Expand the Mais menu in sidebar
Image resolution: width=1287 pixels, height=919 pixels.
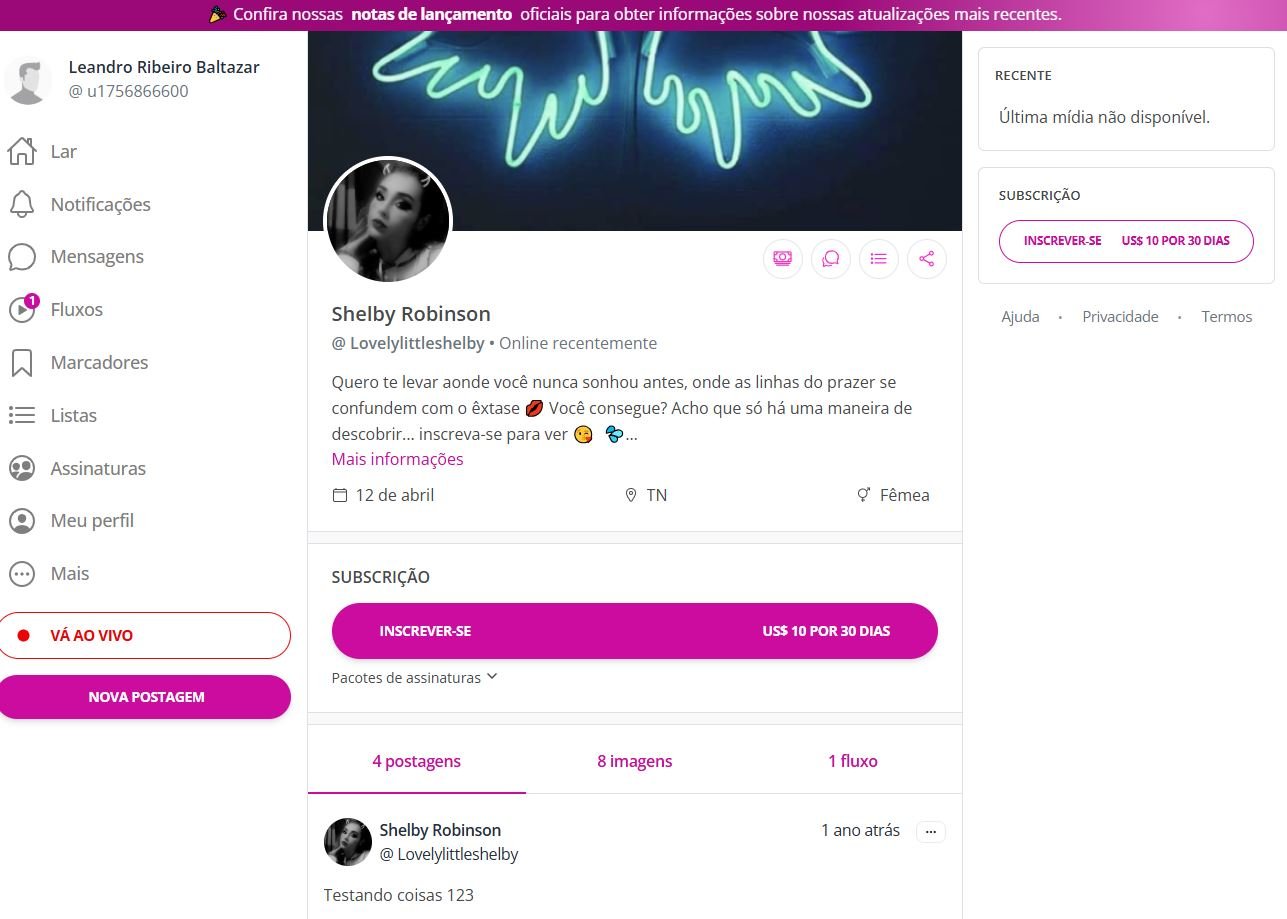22,574
